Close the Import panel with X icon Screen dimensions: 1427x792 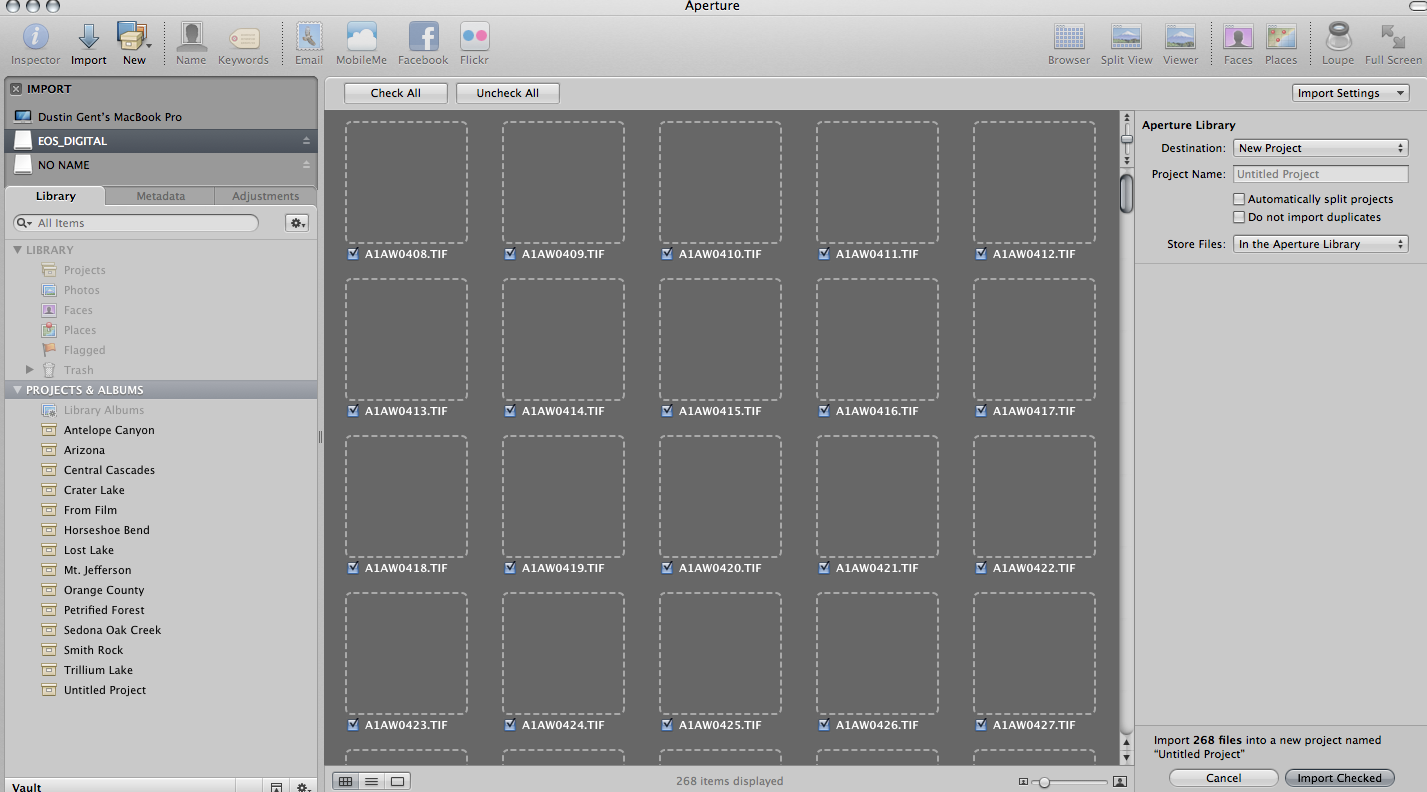(16, 89)
